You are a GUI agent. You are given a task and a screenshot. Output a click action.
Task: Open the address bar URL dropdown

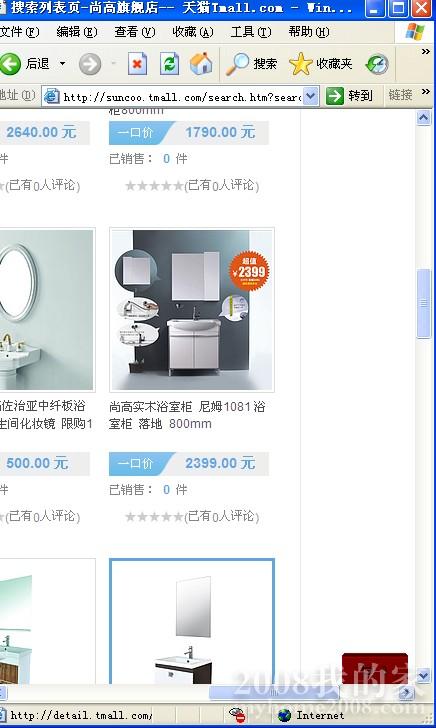coord(311,96)
